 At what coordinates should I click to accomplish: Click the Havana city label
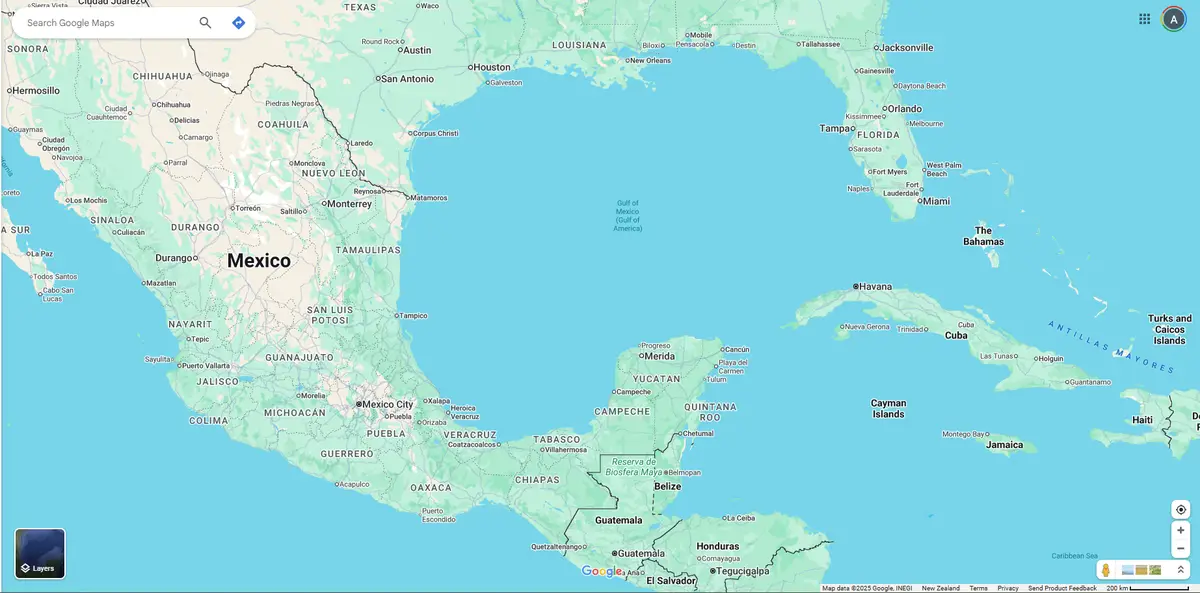876,287
